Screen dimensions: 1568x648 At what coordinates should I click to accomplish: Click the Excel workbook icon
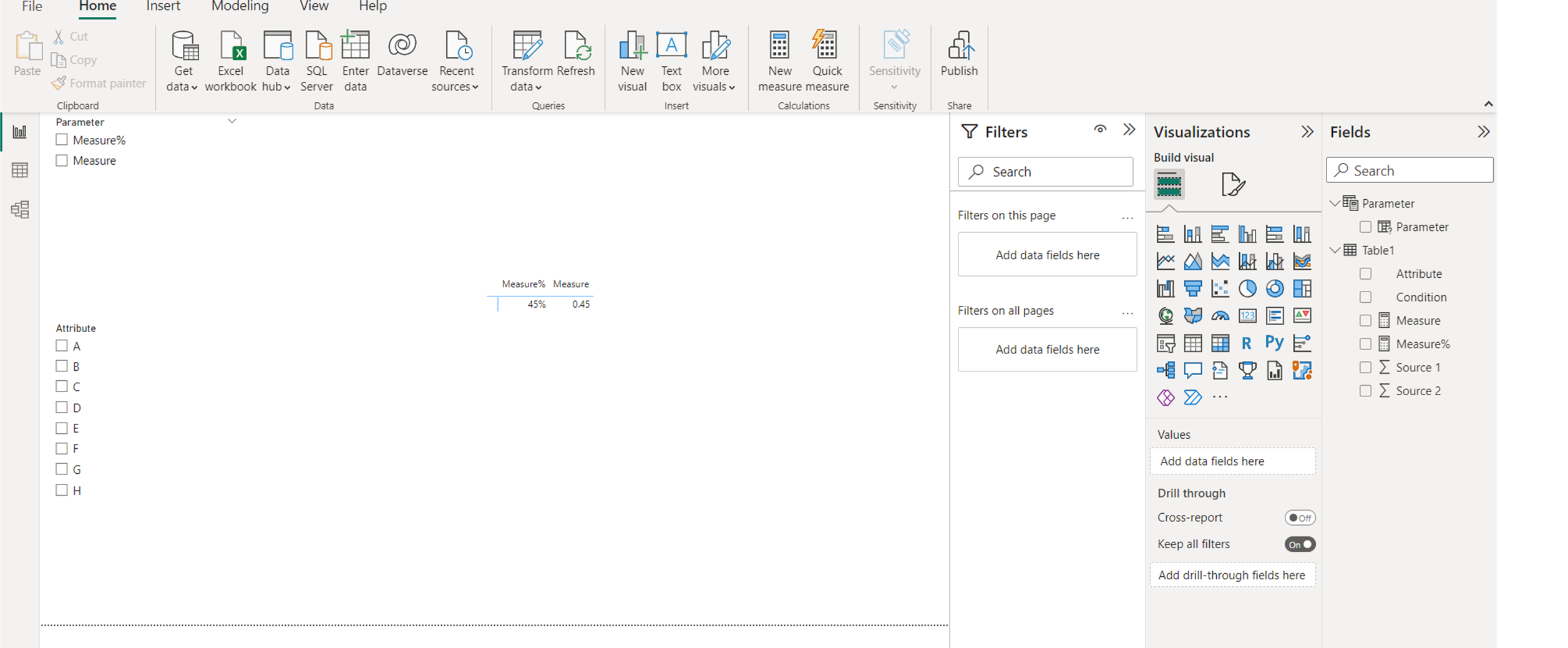tap(230, 61)
